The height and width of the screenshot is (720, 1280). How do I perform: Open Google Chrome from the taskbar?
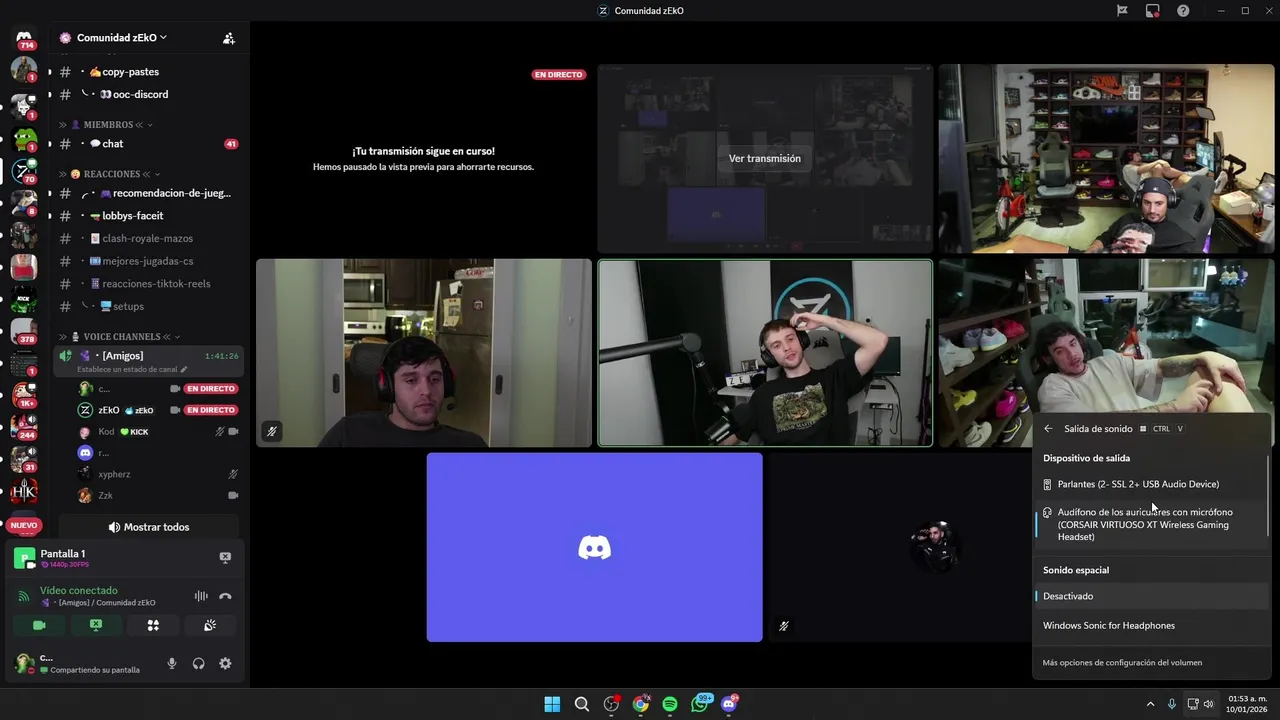640,704
